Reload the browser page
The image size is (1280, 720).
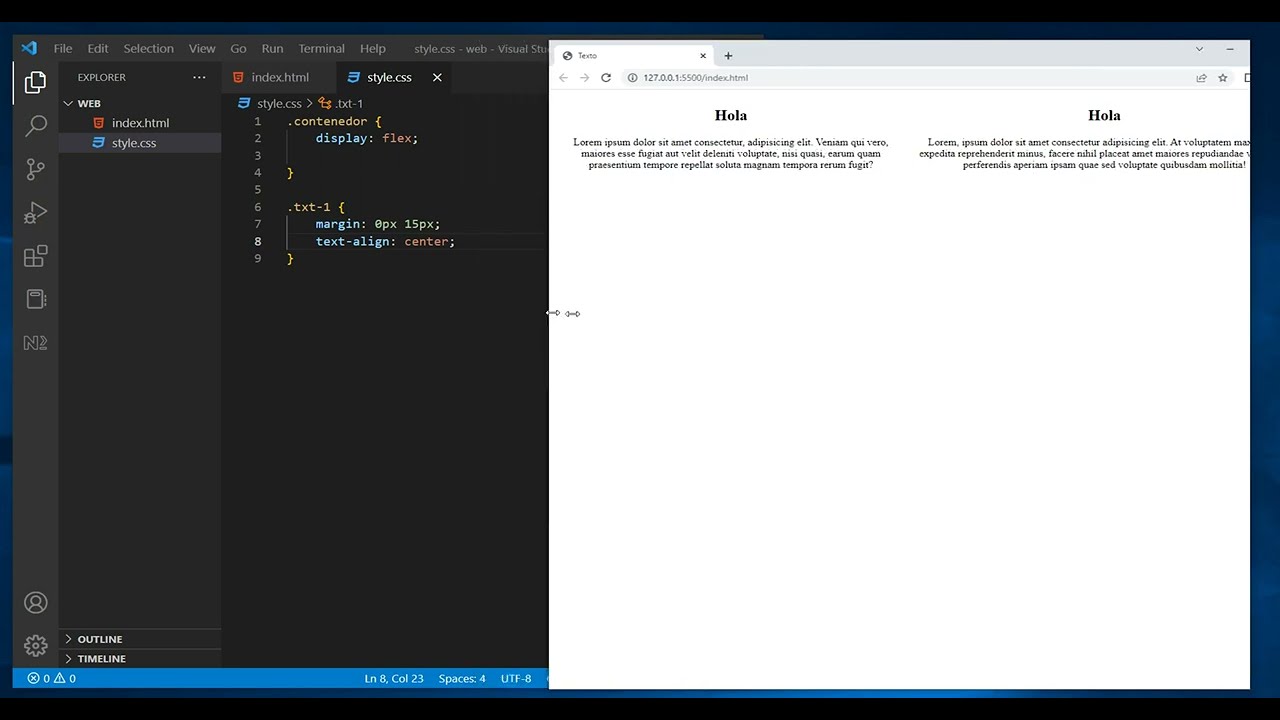pyautogui.click(x=606, y=78)
